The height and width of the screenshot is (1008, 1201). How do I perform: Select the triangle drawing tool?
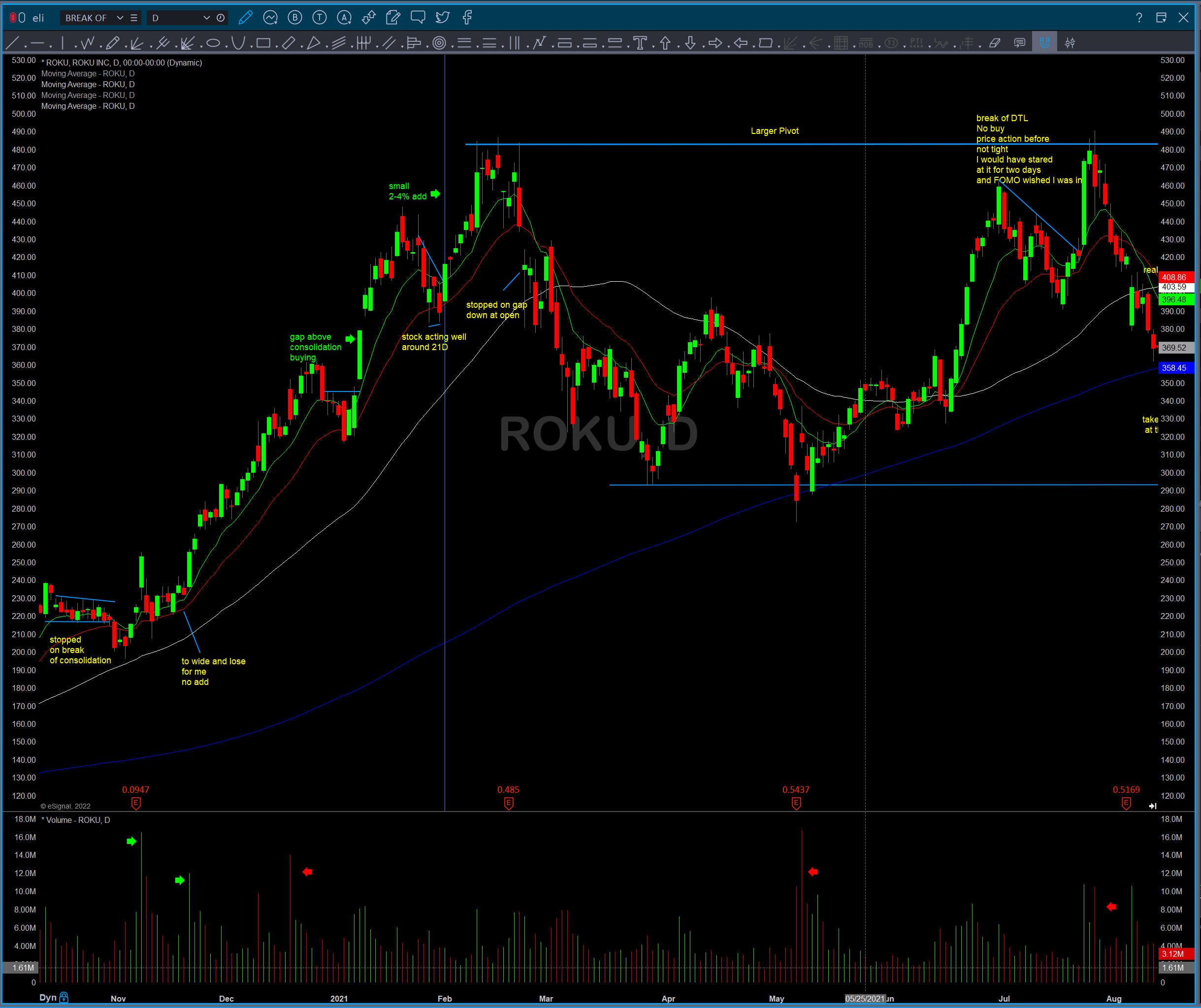(x=313, y=43)
